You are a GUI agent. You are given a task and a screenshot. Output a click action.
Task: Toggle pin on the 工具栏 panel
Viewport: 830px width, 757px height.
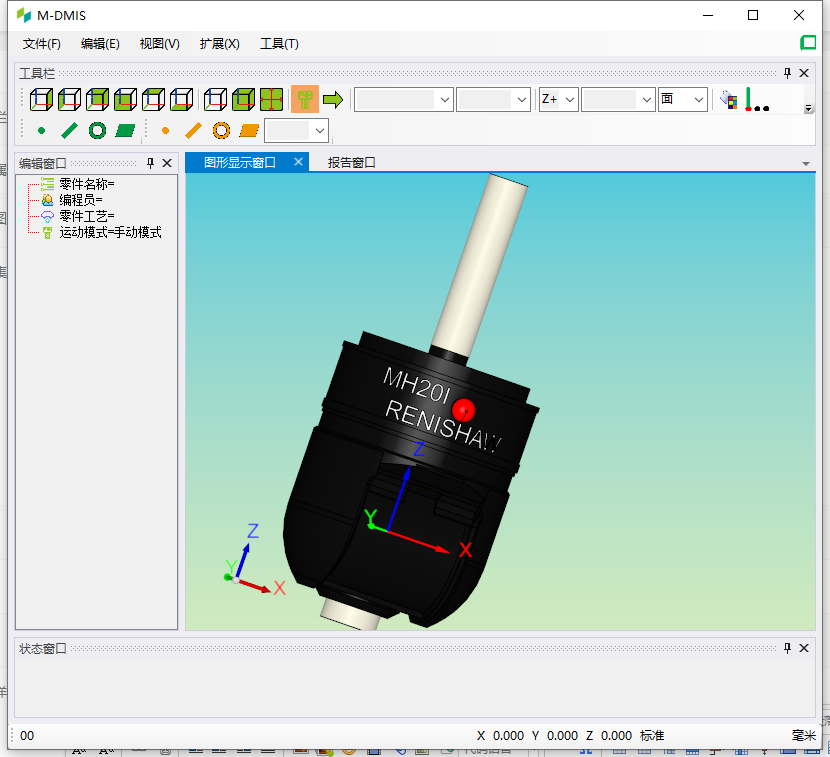(787, 73)
